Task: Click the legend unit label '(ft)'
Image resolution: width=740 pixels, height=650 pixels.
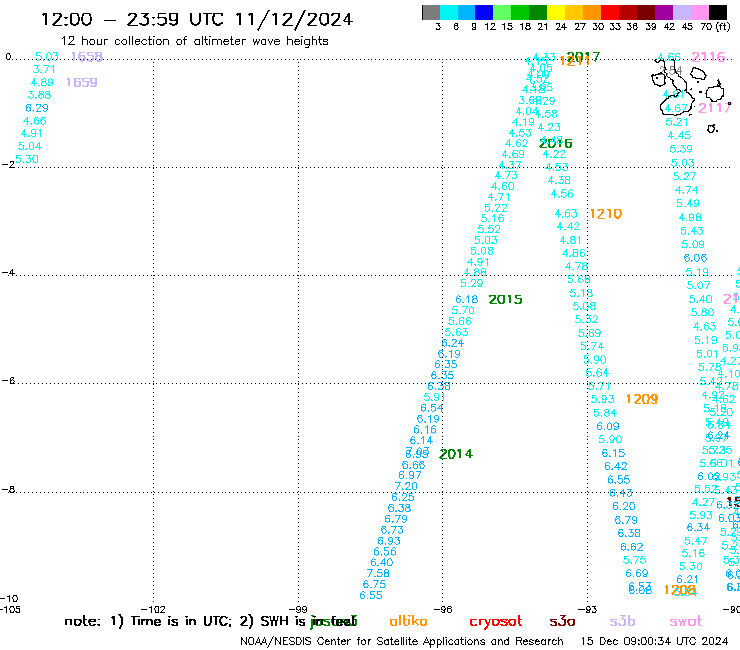Action: [x=723, y=26]
